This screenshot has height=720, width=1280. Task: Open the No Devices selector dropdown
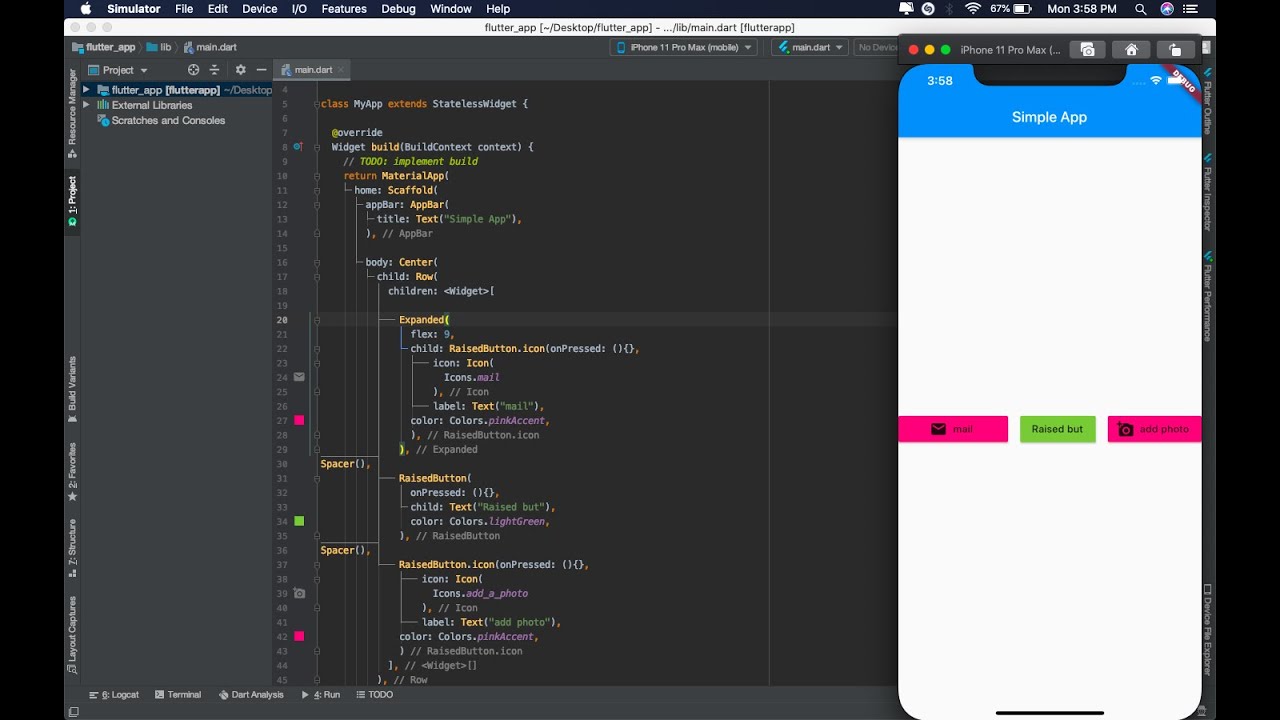click(x=877, y=47)
